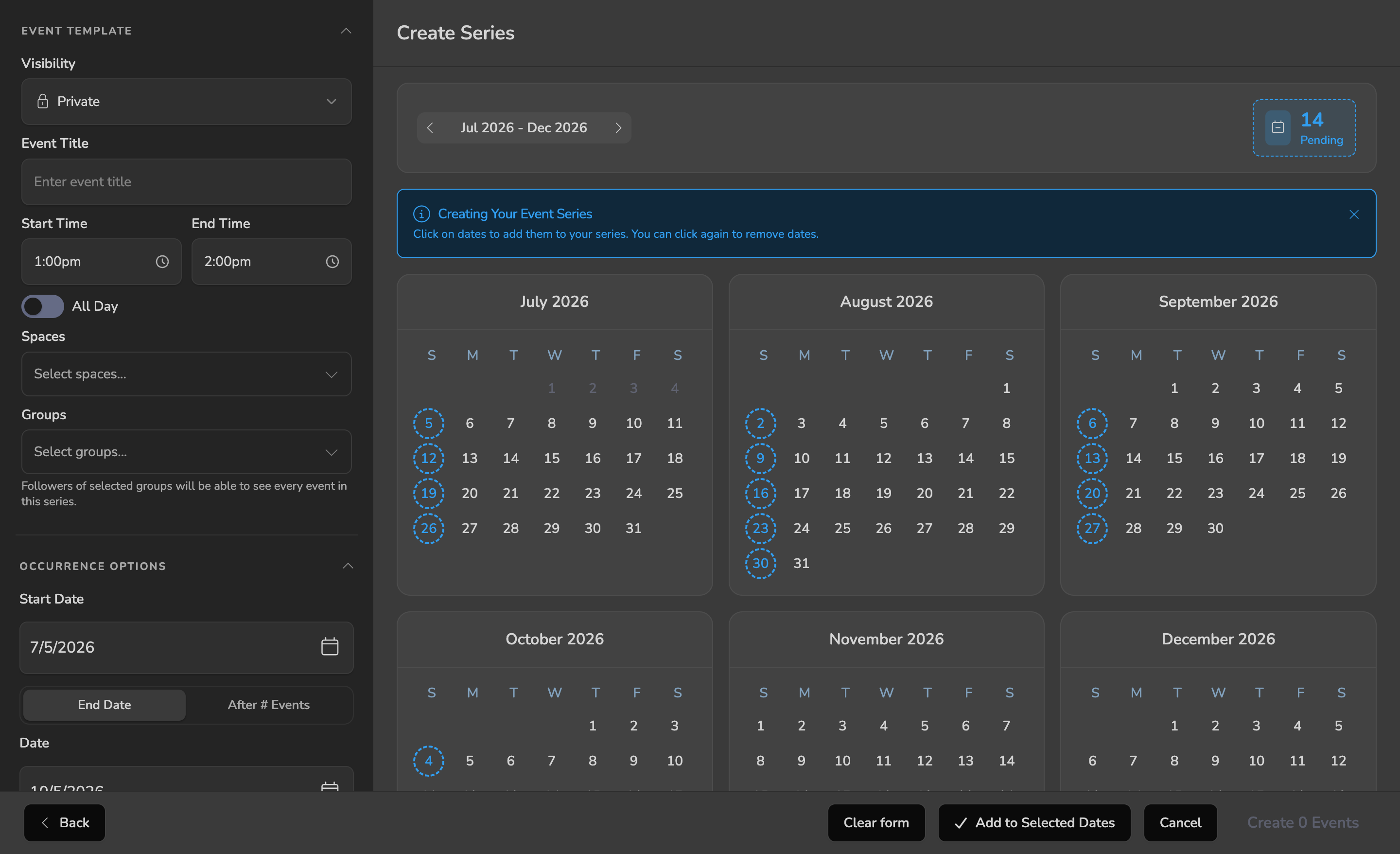1400x854 pixels.
Task: Click the Event Title input field
Action: point(186,182)
